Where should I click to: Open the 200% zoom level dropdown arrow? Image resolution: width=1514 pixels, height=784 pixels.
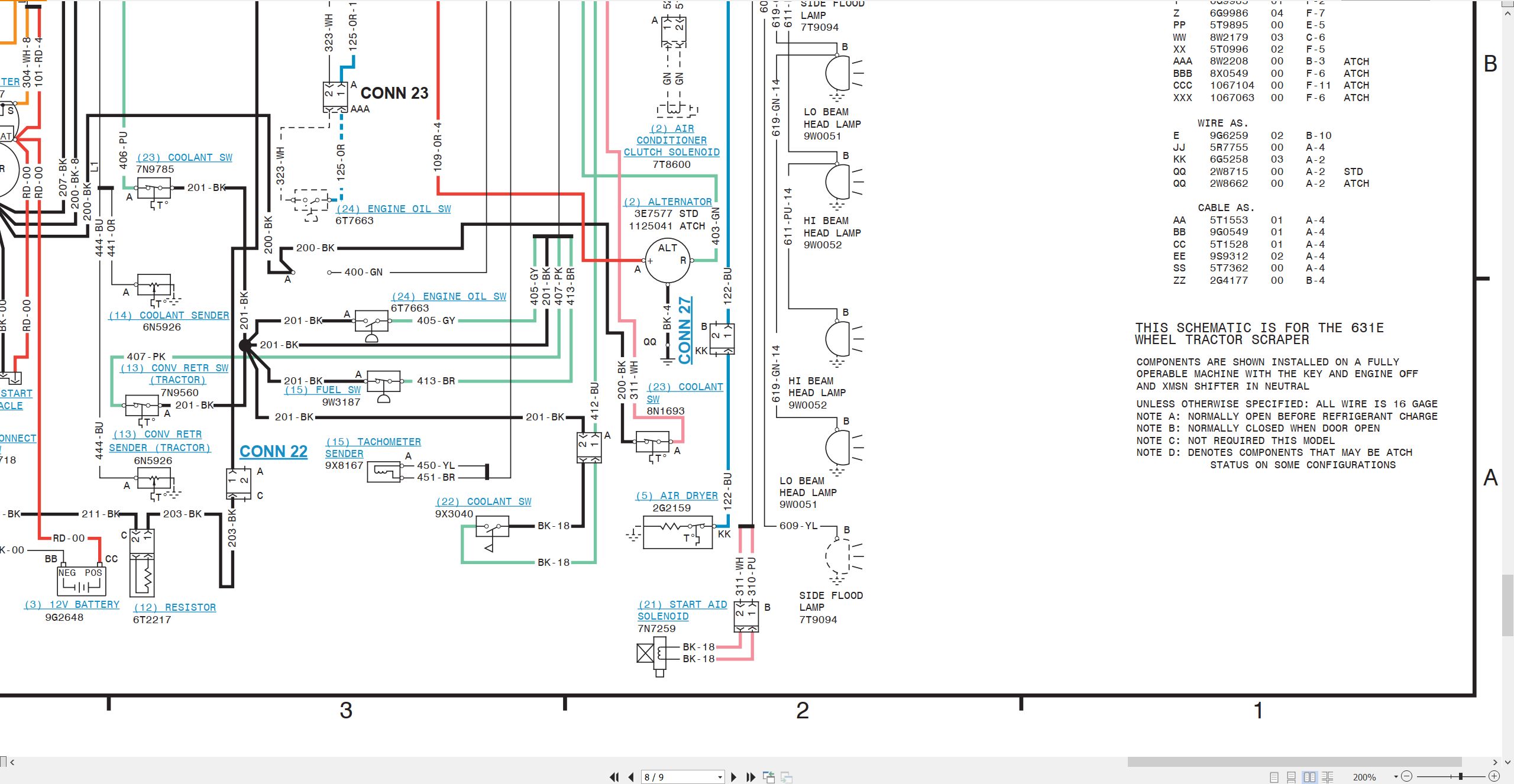tap(1396, 777)
